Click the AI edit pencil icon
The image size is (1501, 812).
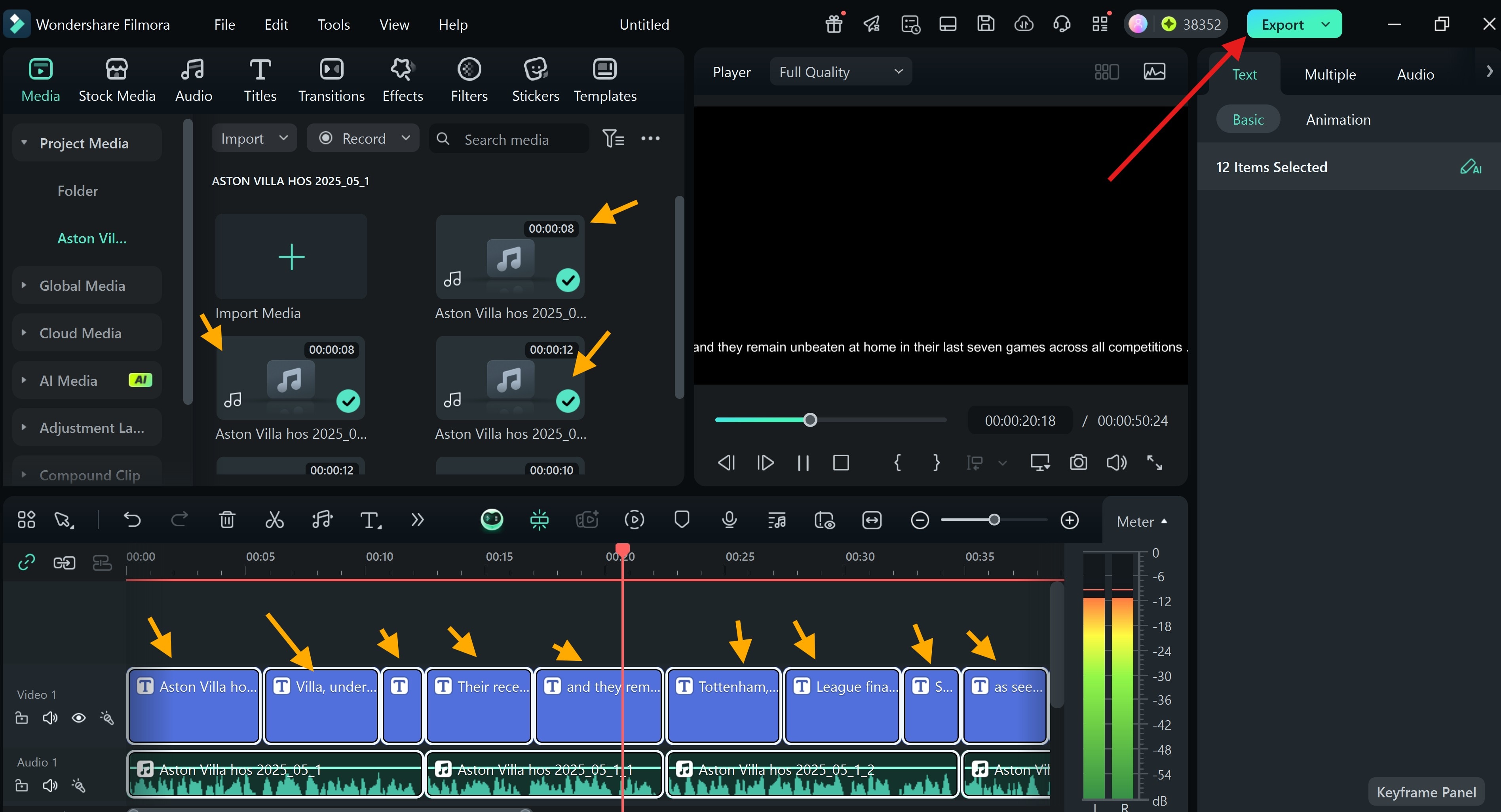(1471, 167)
